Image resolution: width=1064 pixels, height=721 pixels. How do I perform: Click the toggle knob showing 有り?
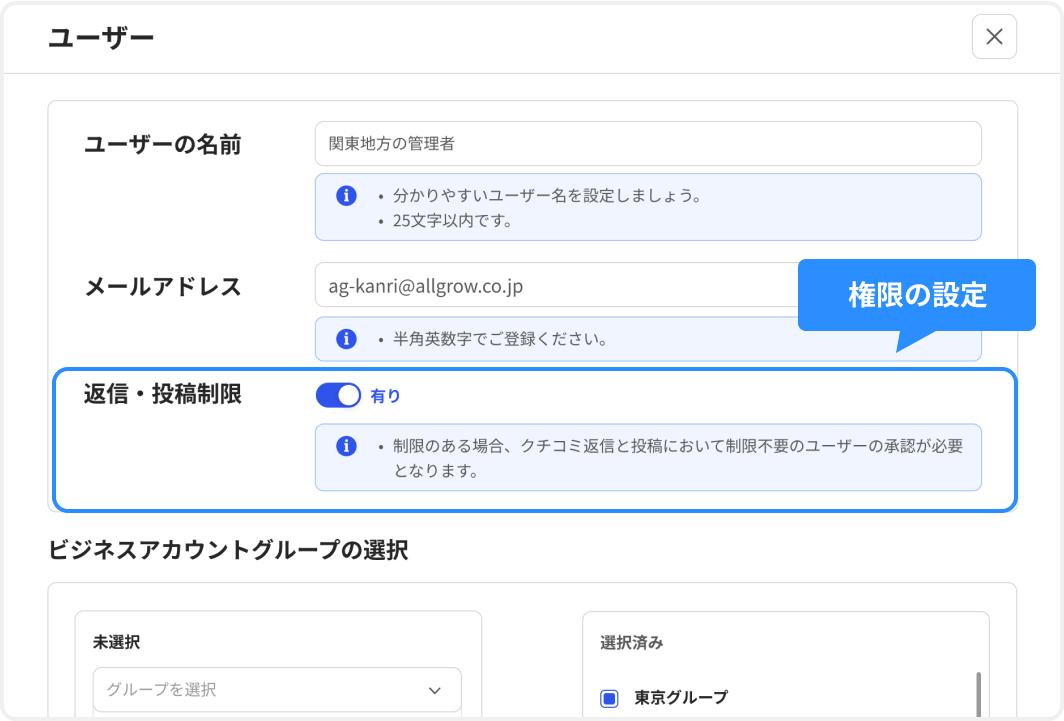[x=351, y=395]
